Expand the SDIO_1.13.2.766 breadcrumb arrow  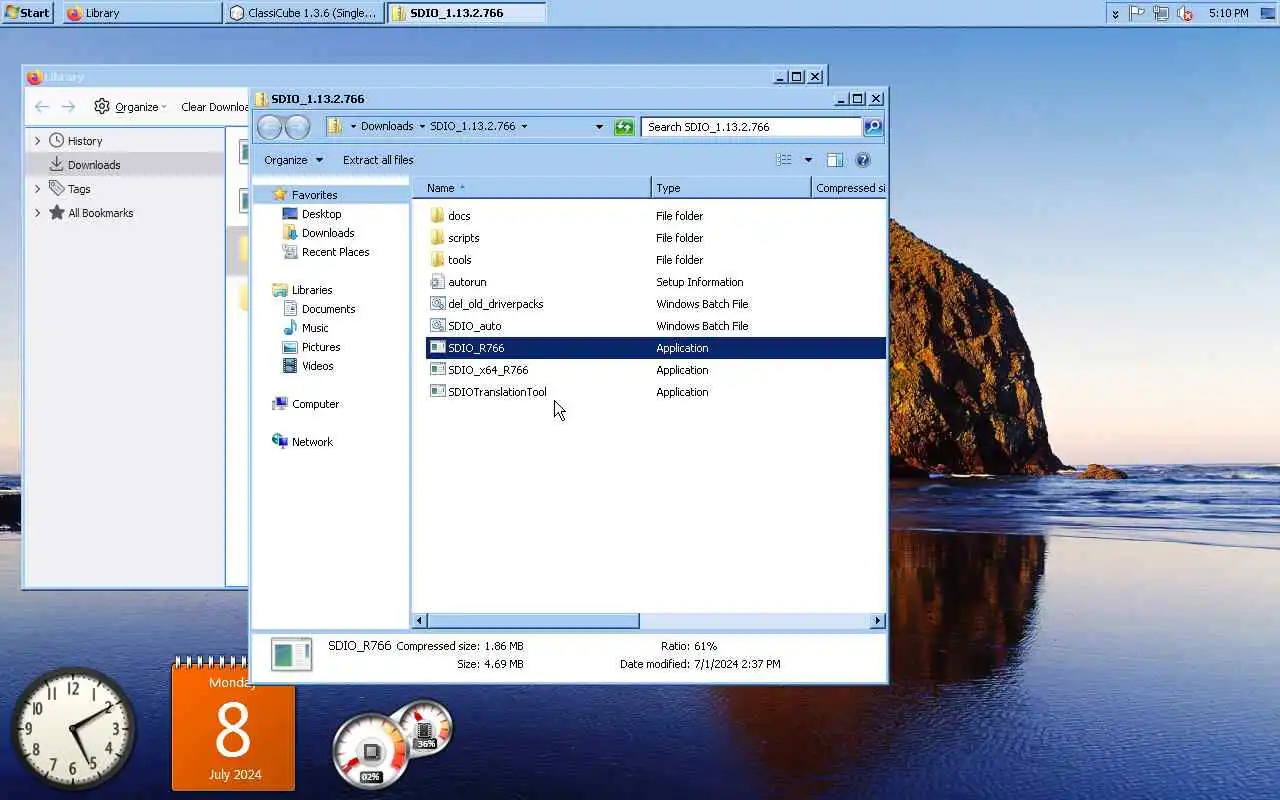(x=524, y=127)
